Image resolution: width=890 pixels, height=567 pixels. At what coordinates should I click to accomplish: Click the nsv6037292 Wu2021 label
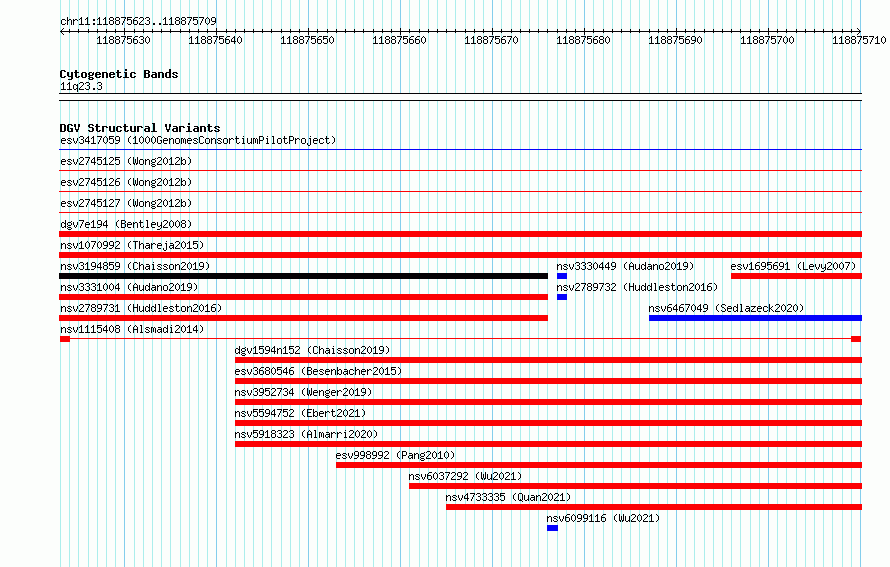click(x=465, y=476)
